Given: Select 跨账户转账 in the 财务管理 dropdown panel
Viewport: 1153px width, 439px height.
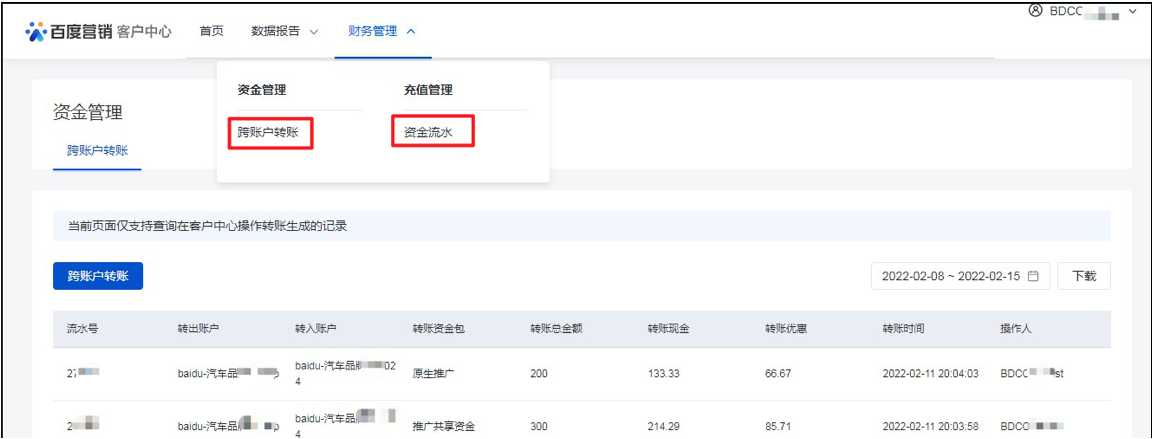Looking at the screenshot, I should (269, 132).
